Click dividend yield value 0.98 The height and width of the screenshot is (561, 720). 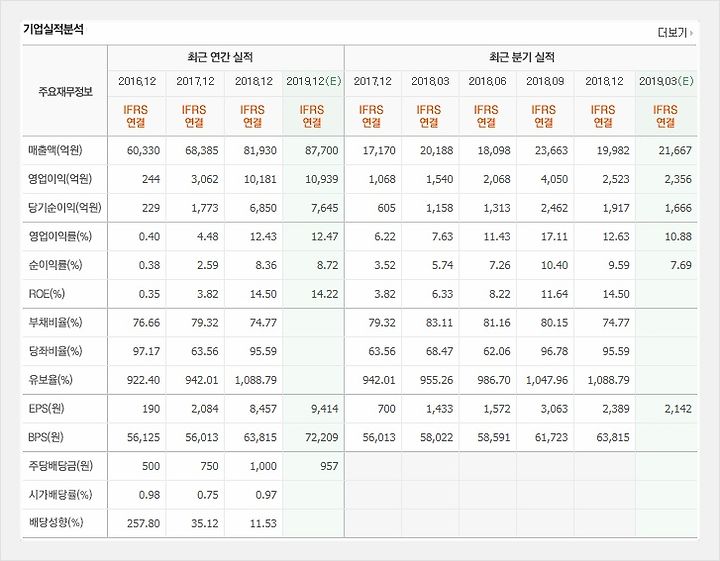149,495
